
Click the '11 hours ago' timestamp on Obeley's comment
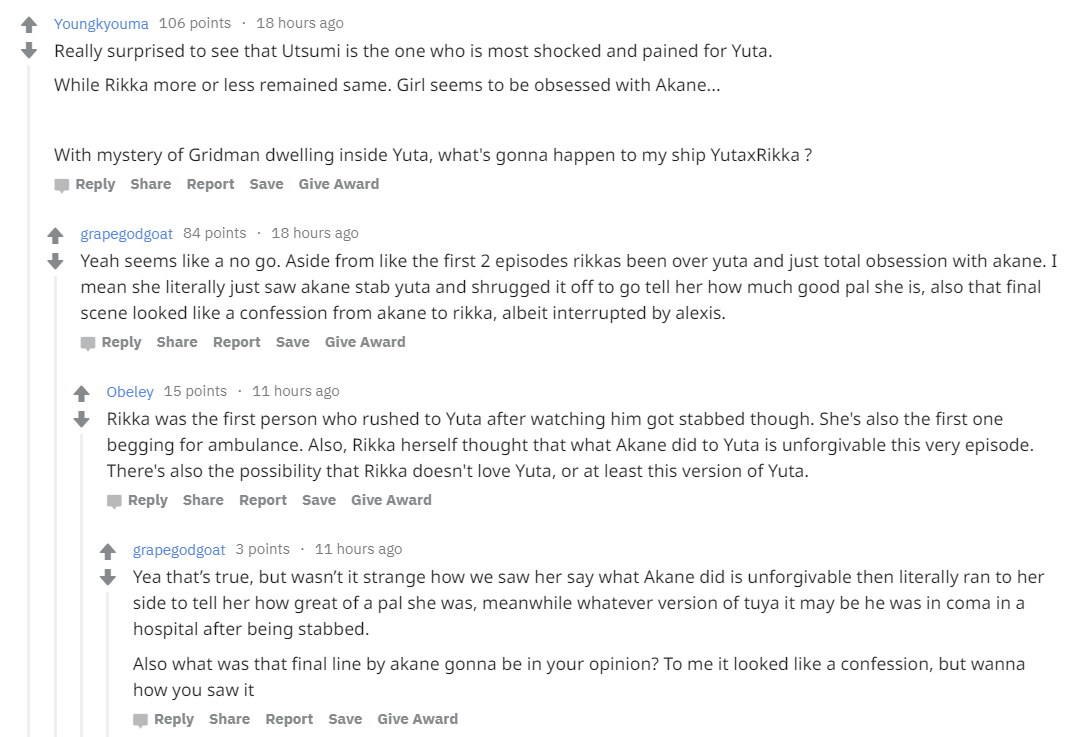295,391
